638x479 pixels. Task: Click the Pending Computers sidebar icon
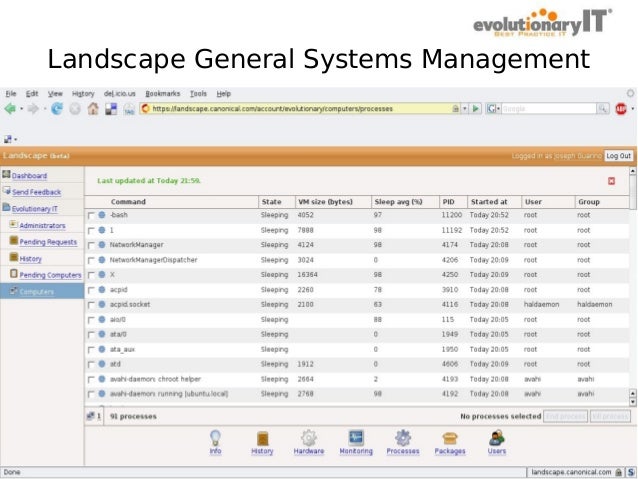(x=14, y=273)
